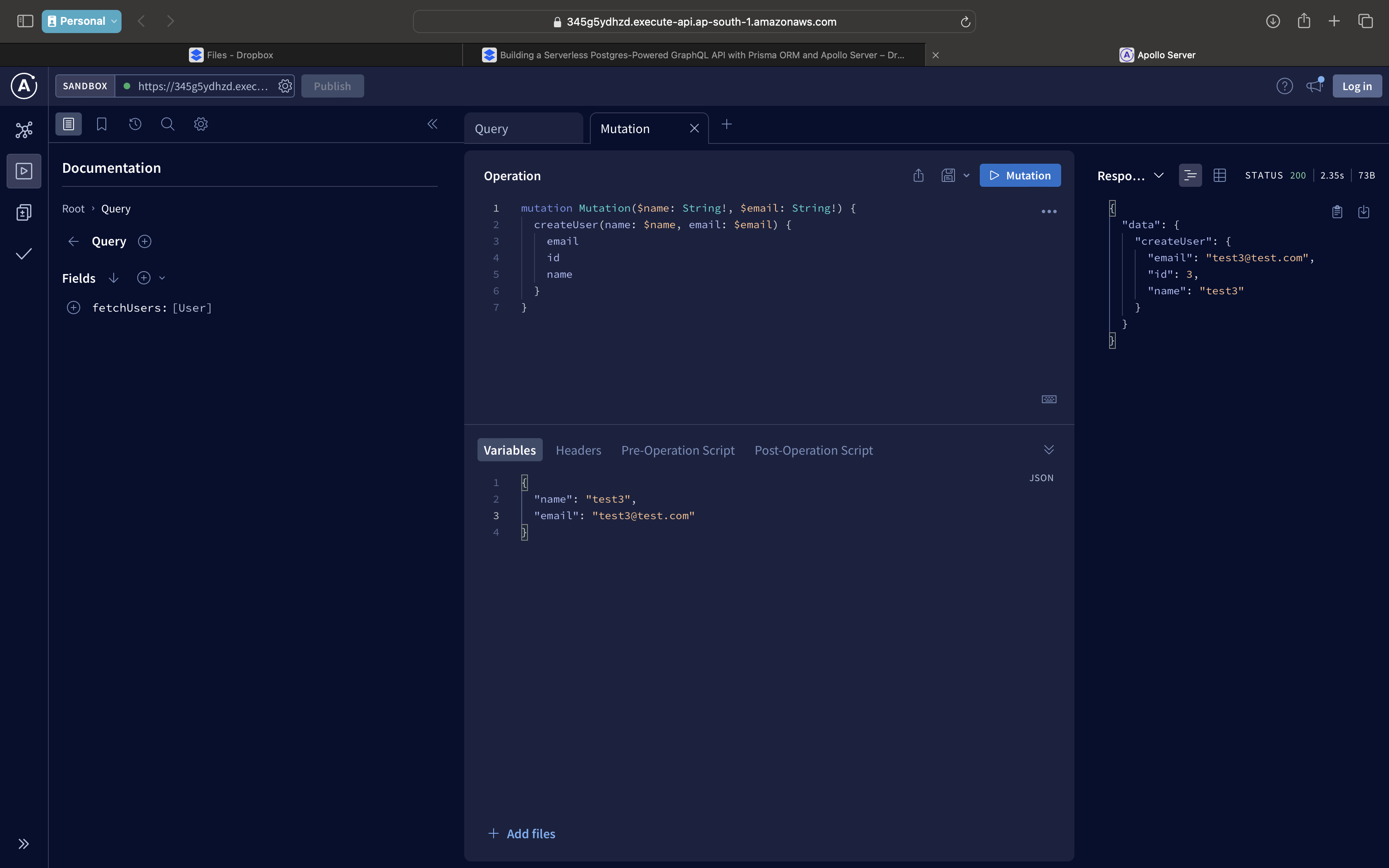Select the Documentation panel icon

(68, 124)
